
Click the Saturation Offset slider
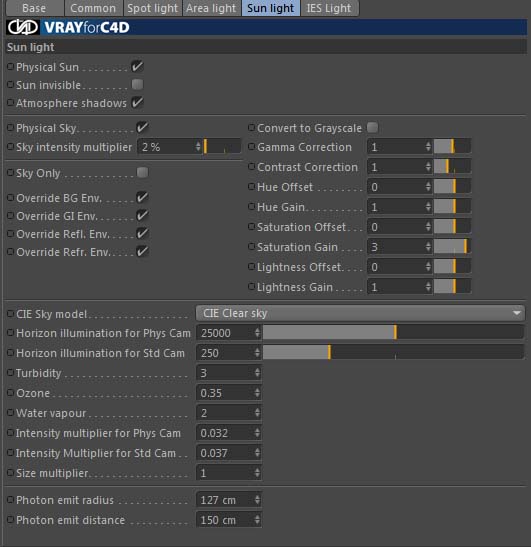coord(453,227)
